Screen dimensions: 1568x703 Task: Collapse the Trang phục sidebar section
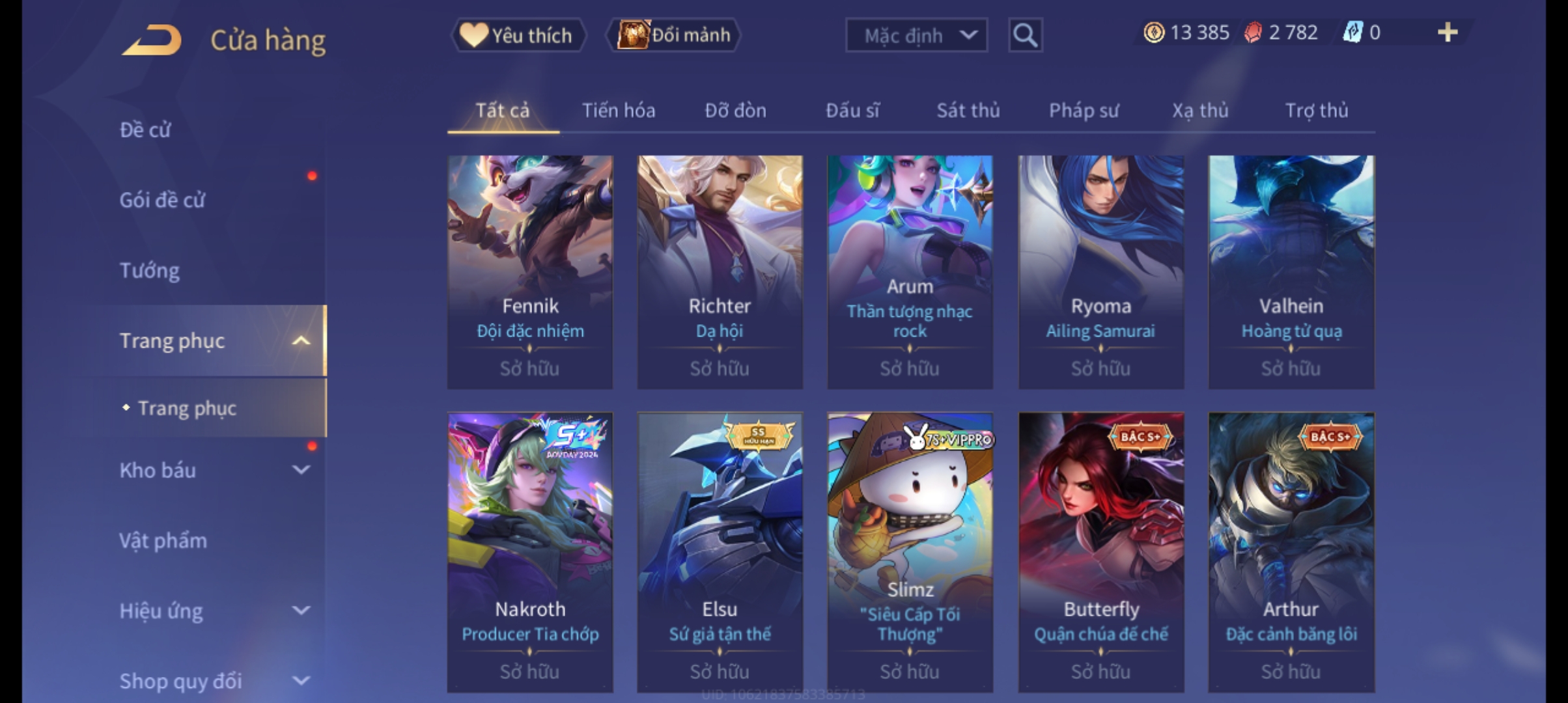pos(301,340)
